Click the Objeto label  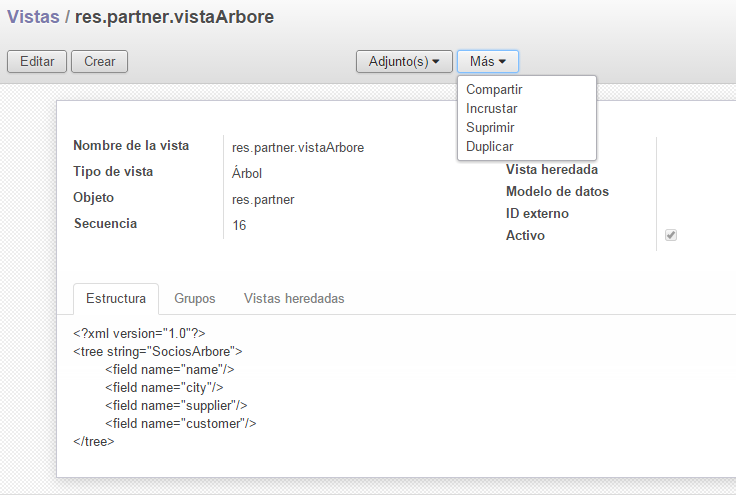pyautogui.click(x=93, y=198)
